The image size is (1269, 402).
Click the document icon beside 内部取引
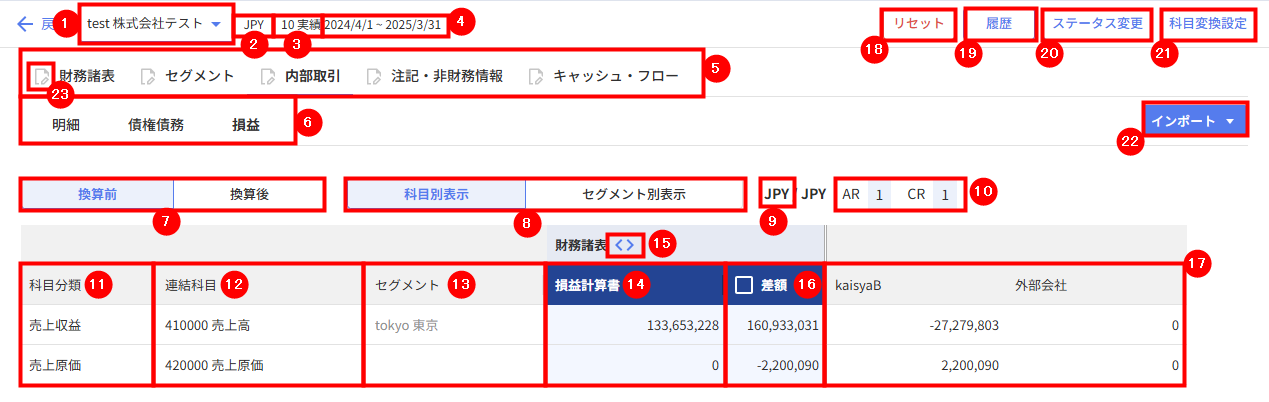(x=267, y=76)
